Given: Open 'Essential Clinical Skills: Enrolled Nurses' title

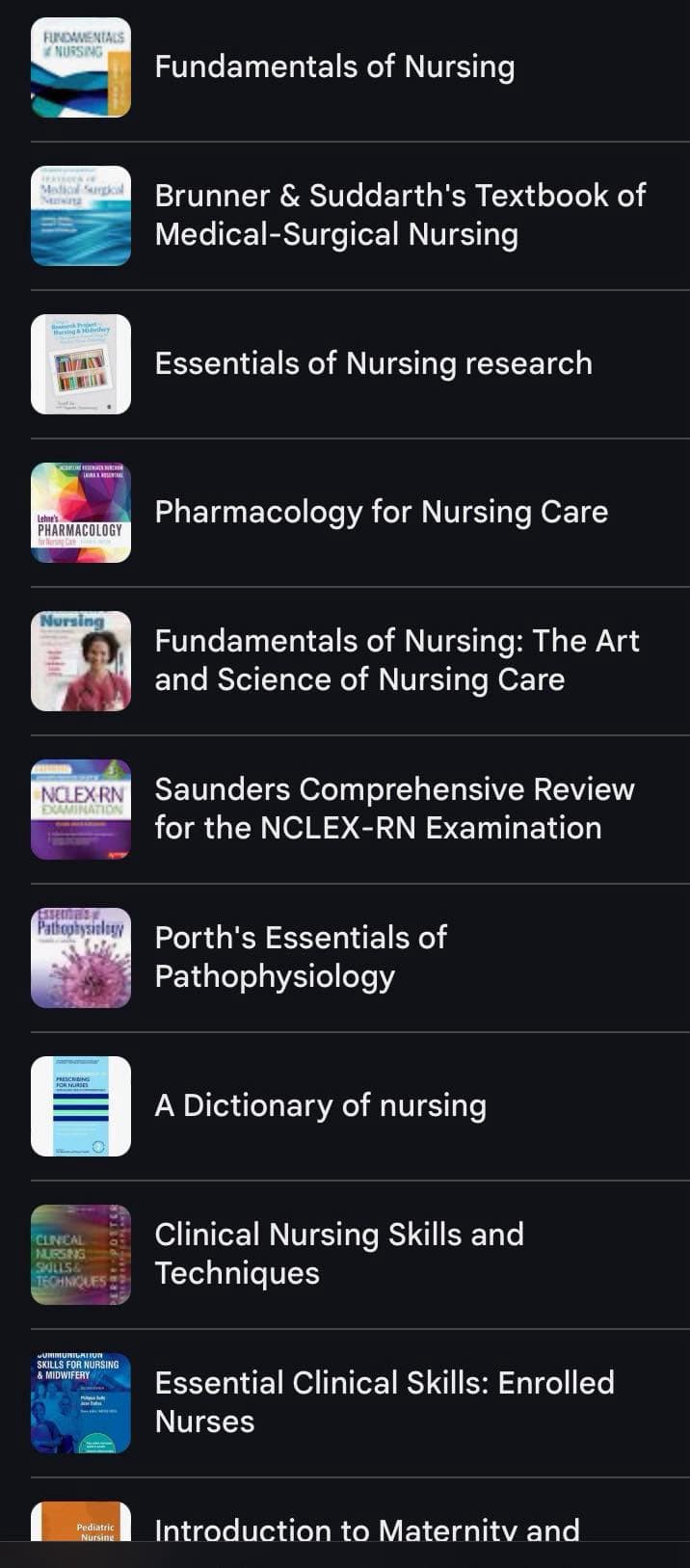Looking at the screenshot, I should coord(384,1402).
